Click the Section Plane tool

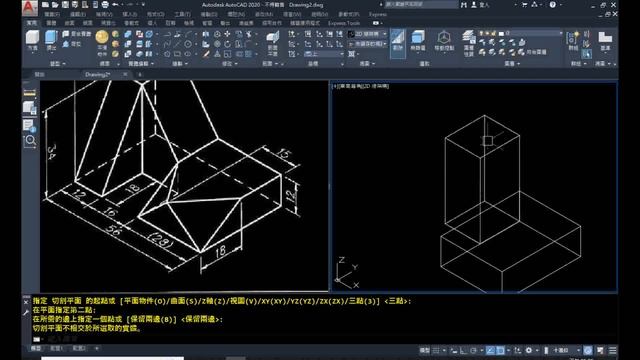coord(272,43)
